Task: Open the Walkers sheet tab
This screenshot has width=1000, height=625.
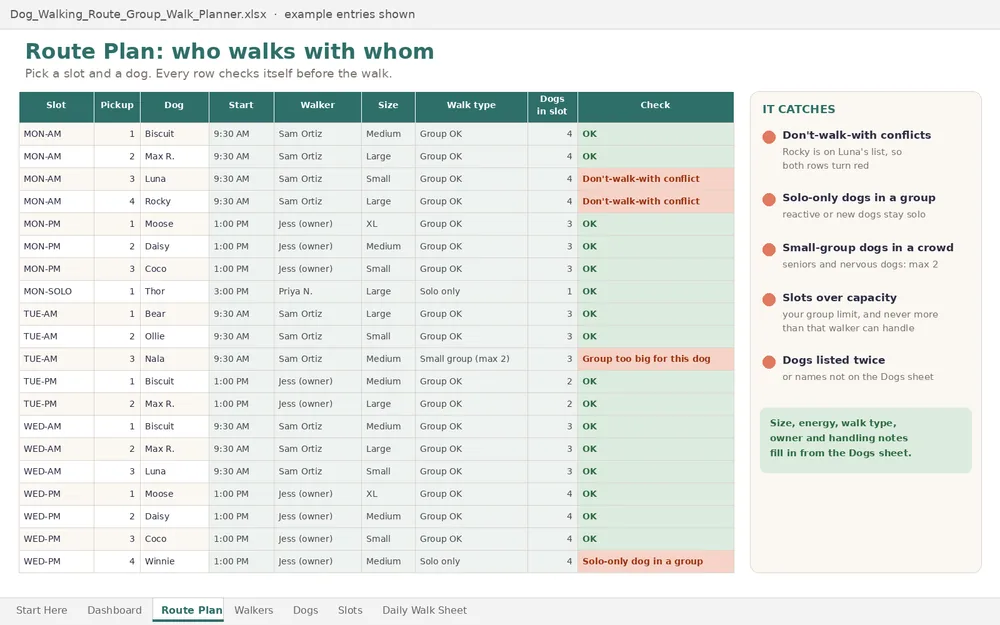Action: (253, 610)
